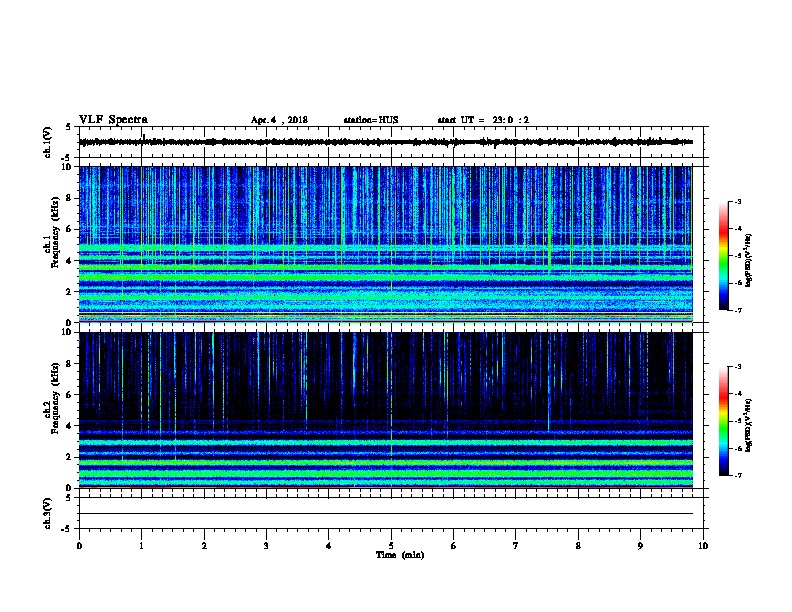Click inside the ch.1 spectrogram panel
792x612 pixels.
pyautogui.click(x=386, y=244)
